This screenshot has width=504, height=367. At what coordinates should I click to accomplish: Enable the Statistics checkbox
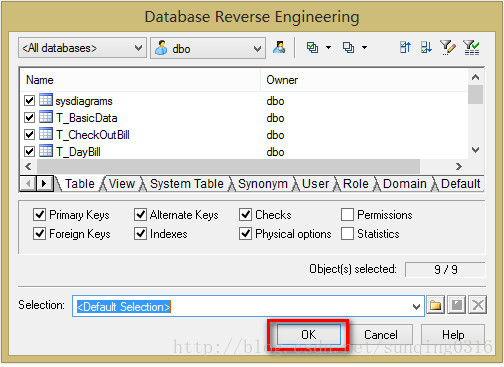click(347, 234)
